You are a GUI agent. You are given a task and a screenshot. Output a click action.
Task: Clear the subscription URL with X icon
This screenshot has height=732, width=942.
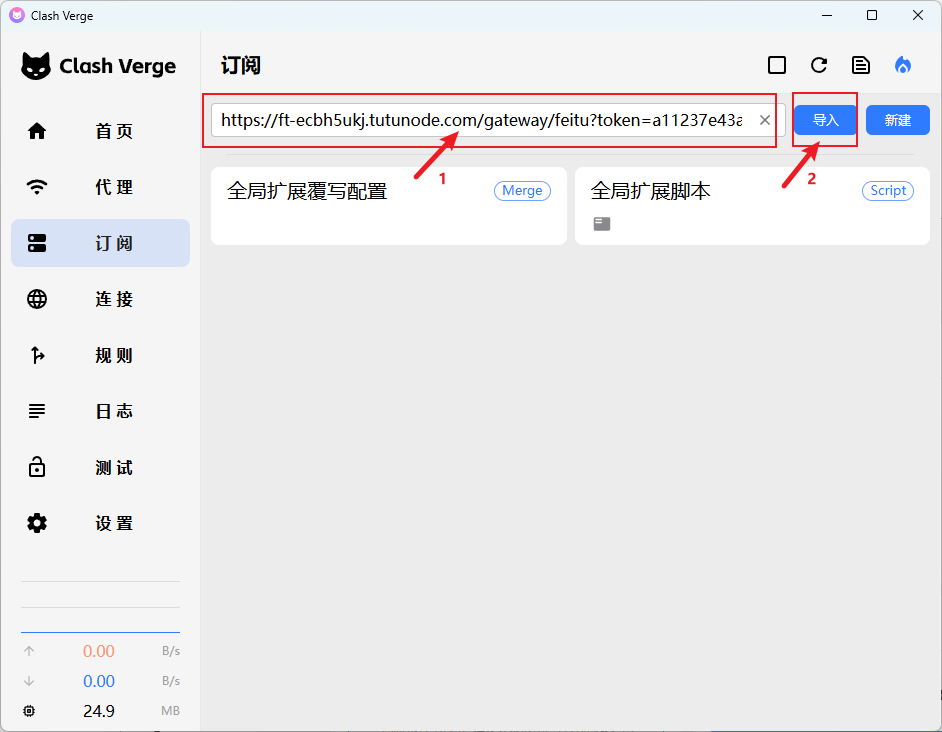(765, 120)
